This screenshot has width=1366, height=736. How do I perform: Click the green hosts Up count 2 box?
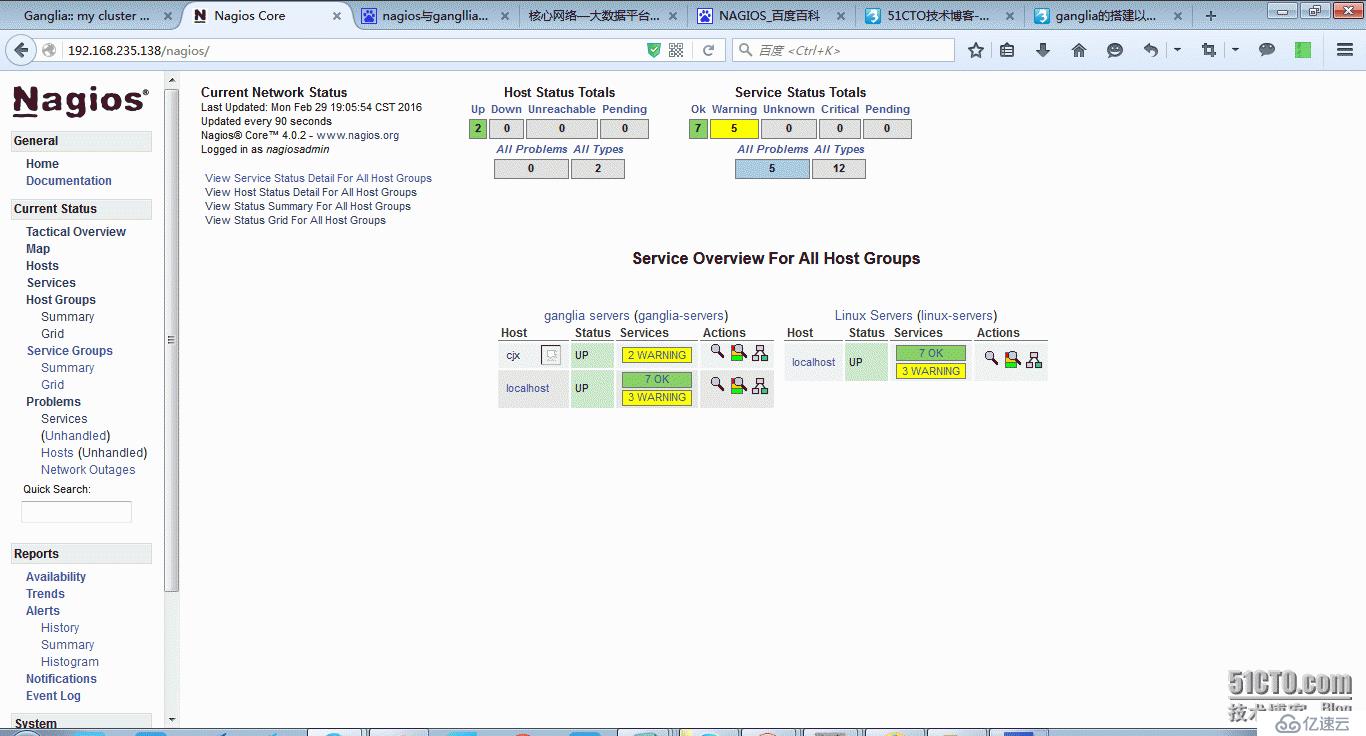(x=478, y=128)
